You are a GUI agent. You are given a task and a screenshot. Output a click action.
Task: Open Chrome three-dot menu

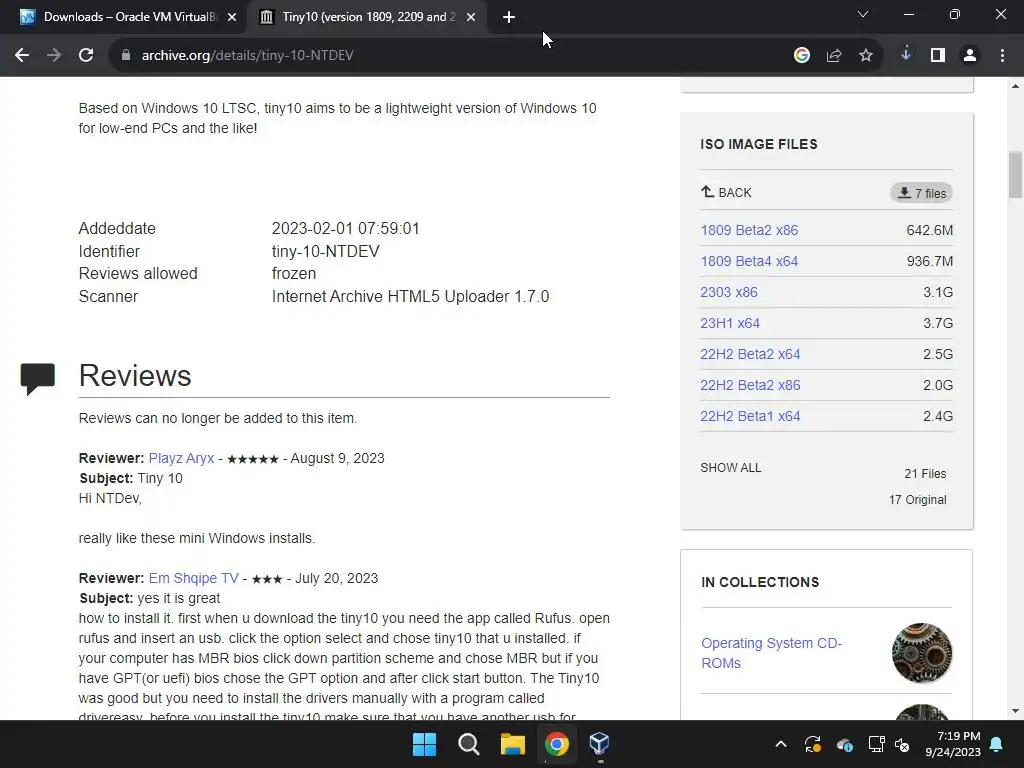[1002, 56]
